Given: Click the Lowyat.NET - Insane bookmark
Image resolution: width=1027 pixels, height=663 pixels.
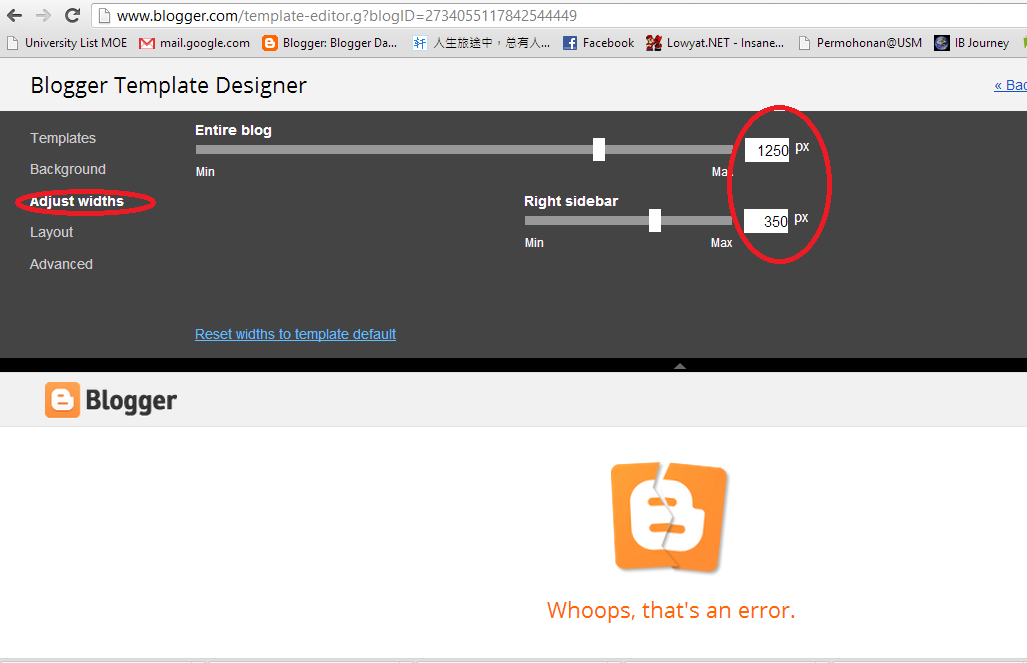Looking at the screenshot, I should (x=655, y=43).
